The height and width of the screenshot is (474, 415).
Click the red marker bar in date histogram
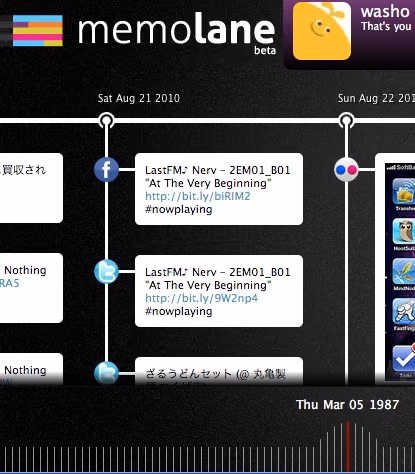(x=348, y=446)
